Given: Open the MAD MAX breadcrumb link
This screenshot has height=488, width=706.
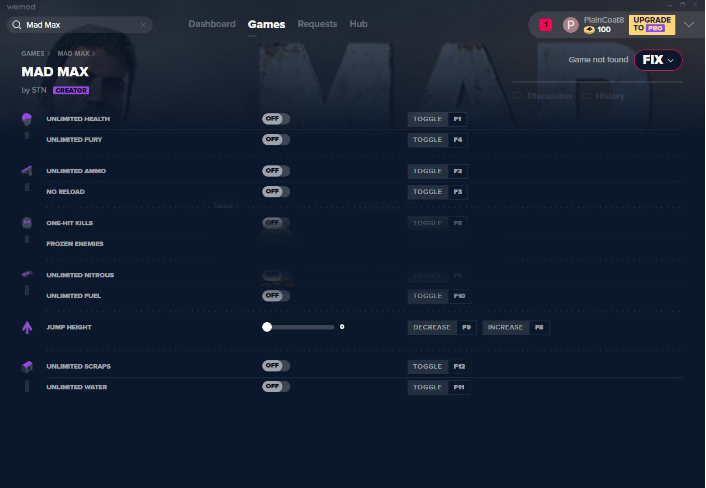Looking at the screenshot, I should coord(73,54).
